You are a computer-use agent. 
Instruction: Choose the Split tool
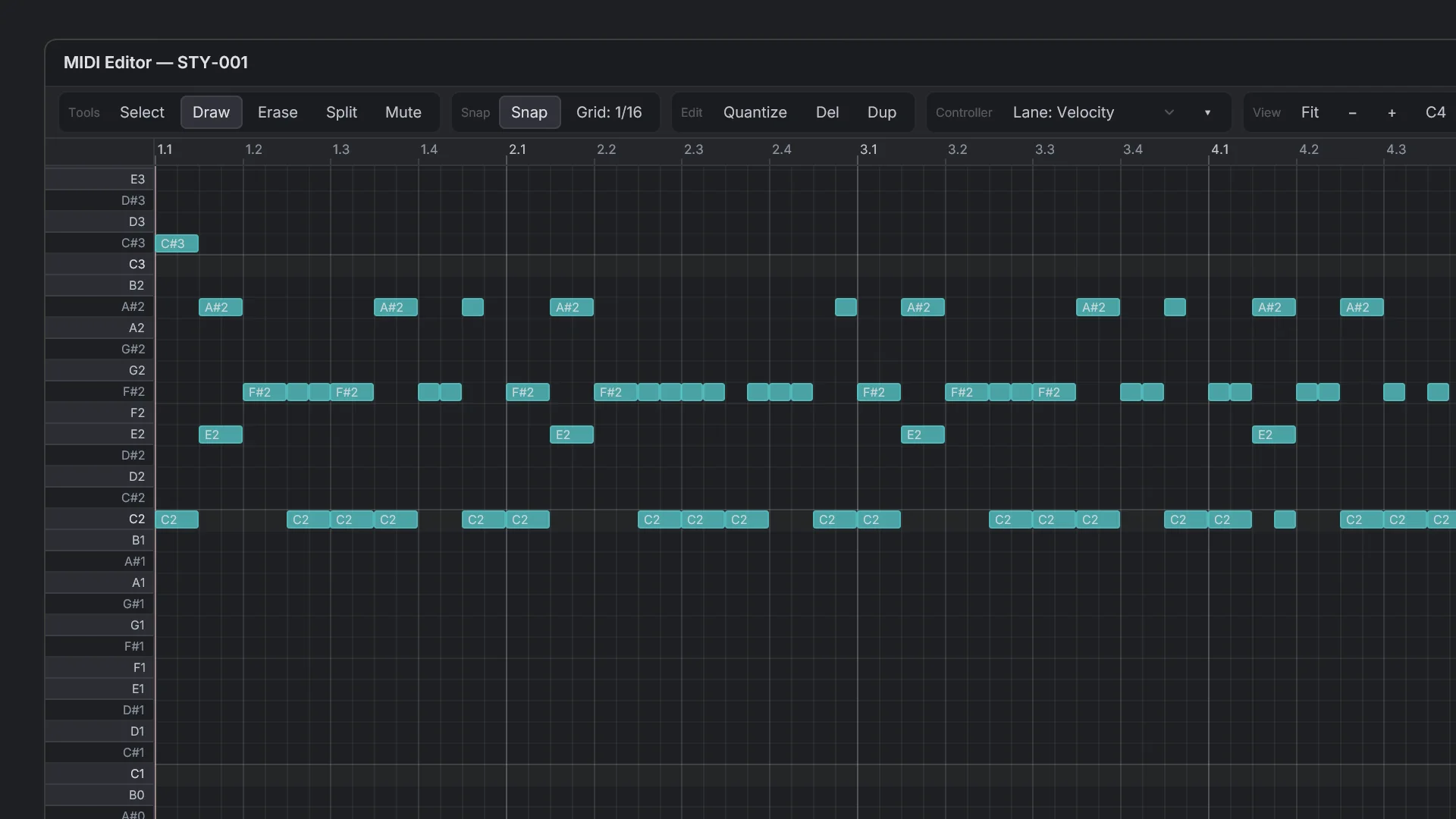pos(341,112)
